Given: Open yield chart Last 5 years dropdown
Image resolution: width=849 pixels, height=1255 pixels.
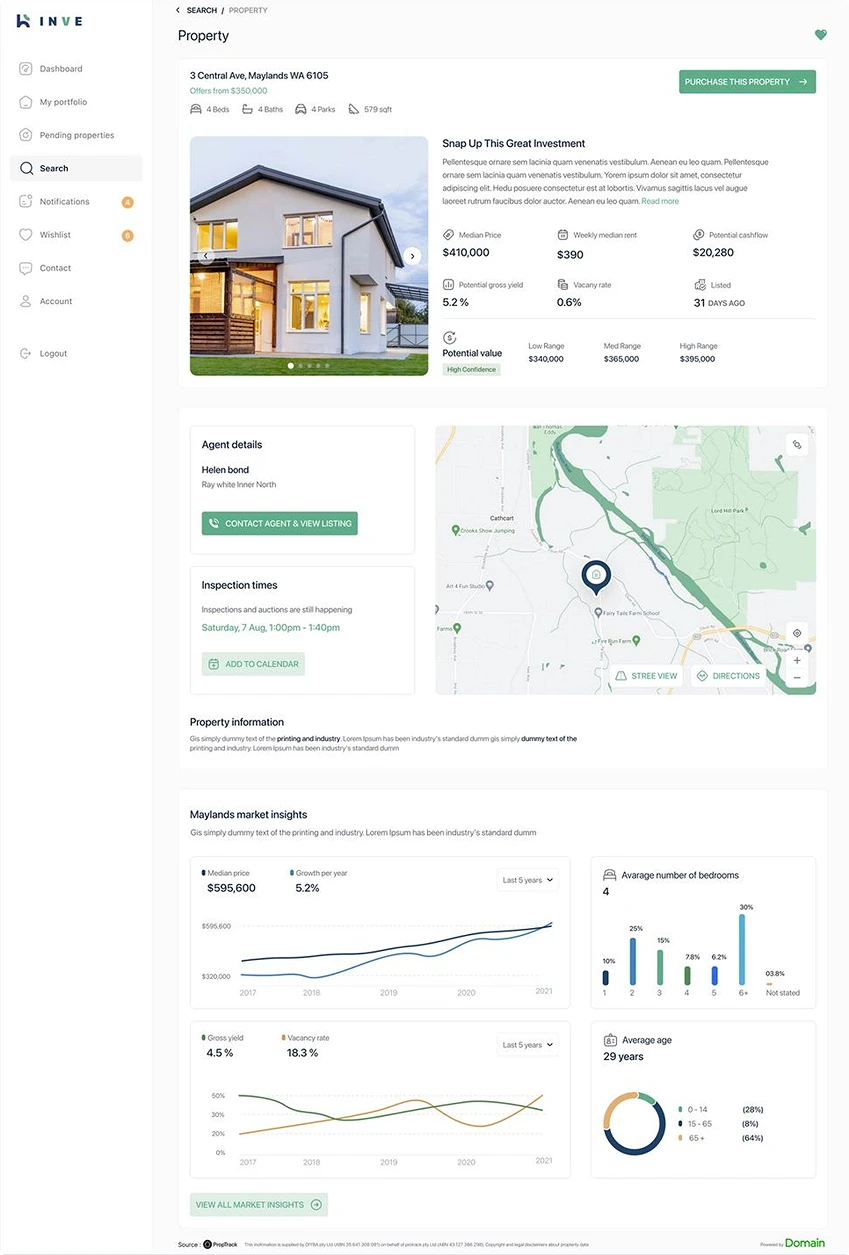Looking at the screenshot, I should [x=528, y=1045].
